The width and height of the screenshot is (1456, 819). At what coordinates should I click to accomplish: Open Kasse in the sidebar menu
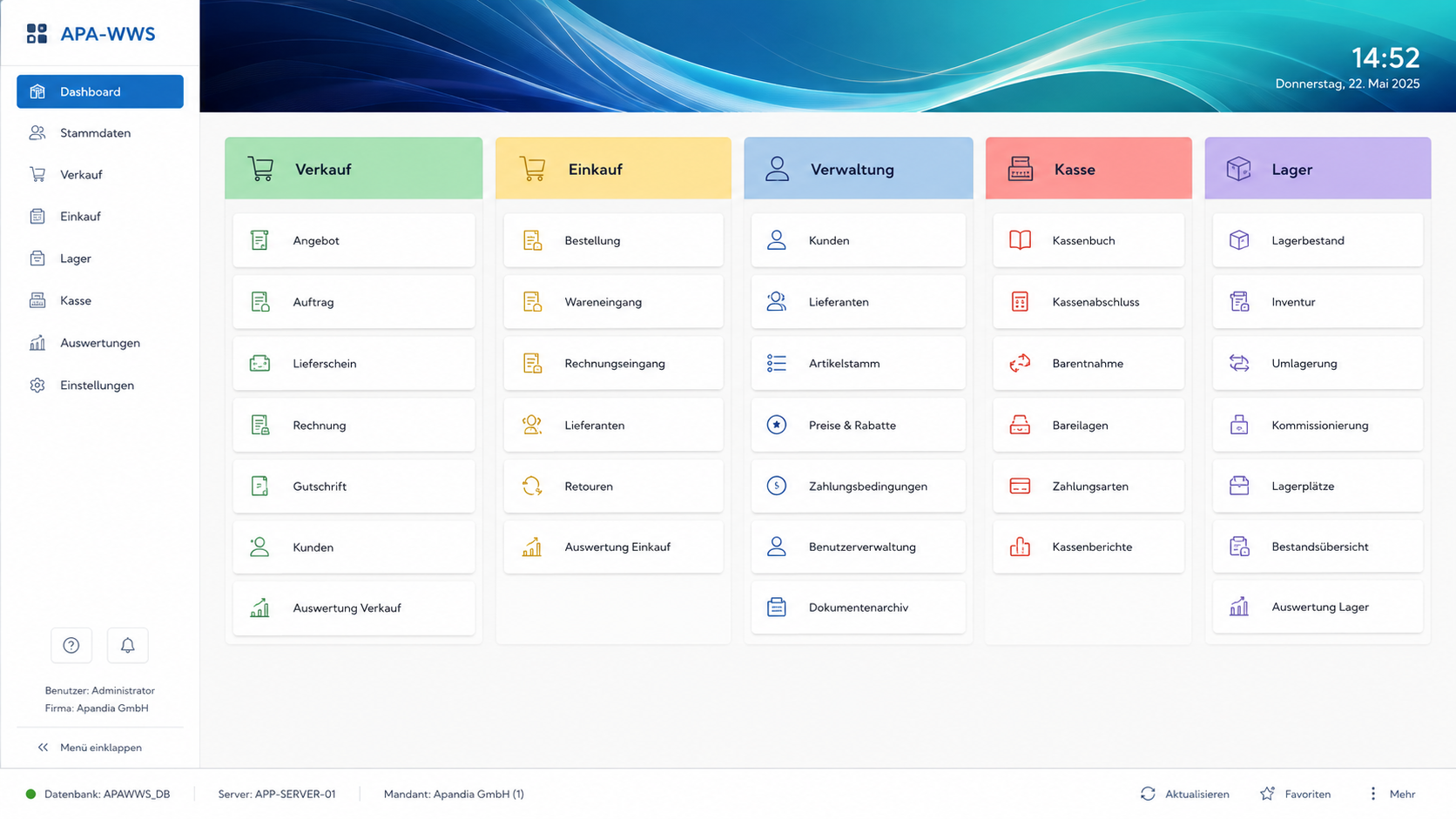tap(100, 300)
